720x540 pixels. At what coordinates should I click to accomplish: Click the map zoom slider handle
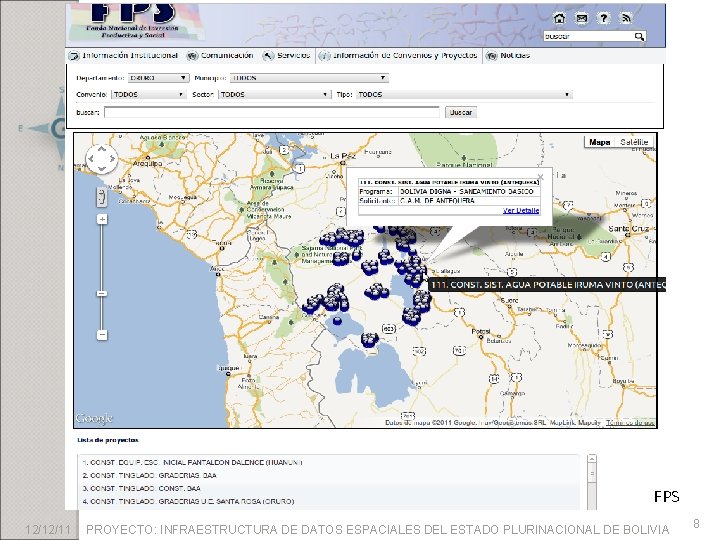click(x=102, y=293)
